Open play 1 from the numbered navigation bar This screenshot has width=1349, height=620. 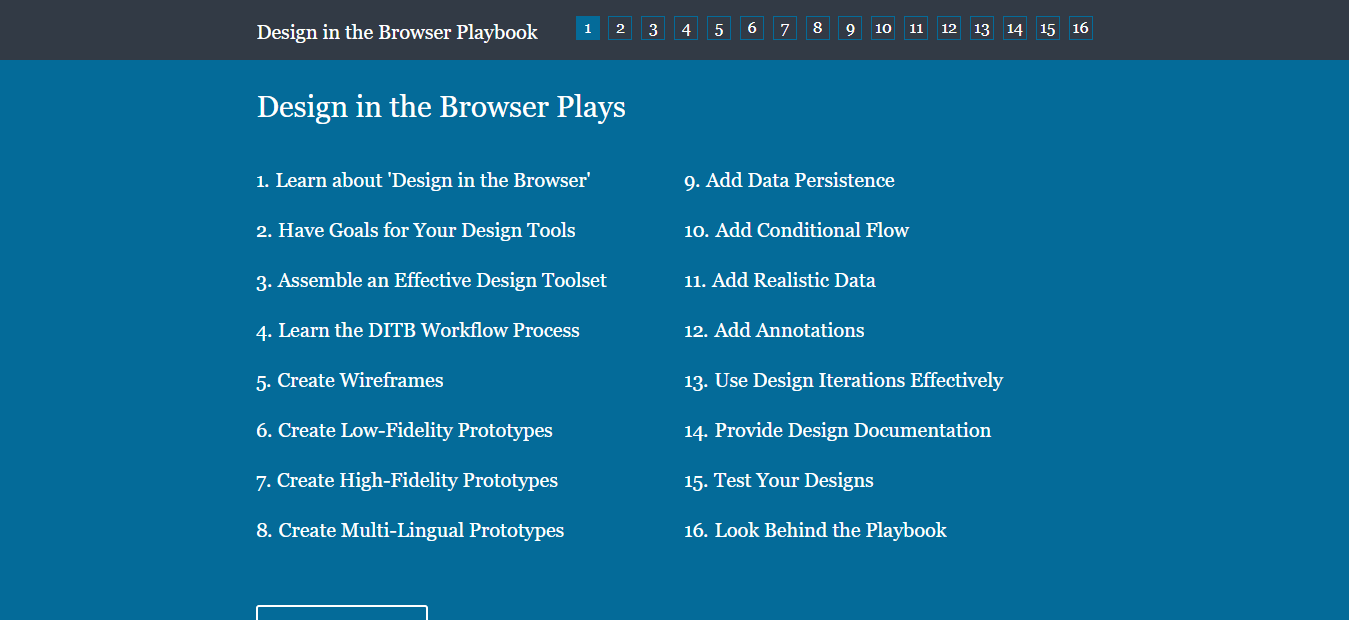click(x=587, y=28)
